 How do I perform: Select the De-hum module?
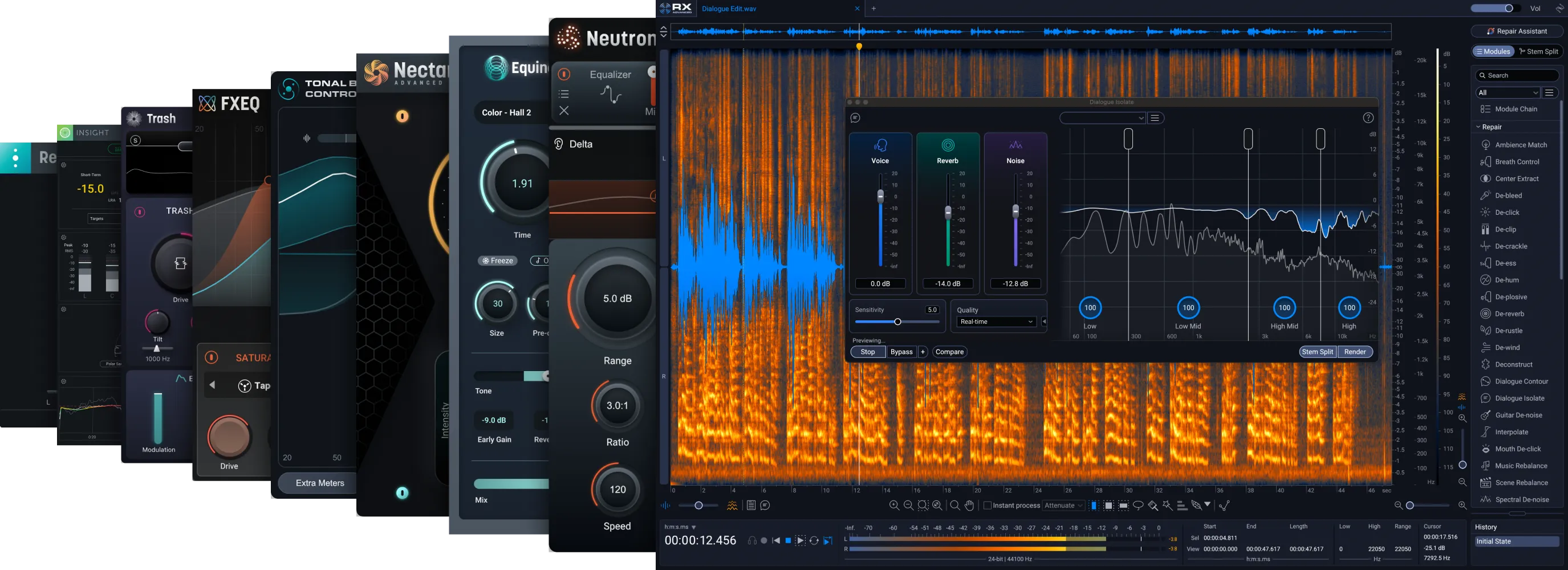click(x=1503, y=280)
